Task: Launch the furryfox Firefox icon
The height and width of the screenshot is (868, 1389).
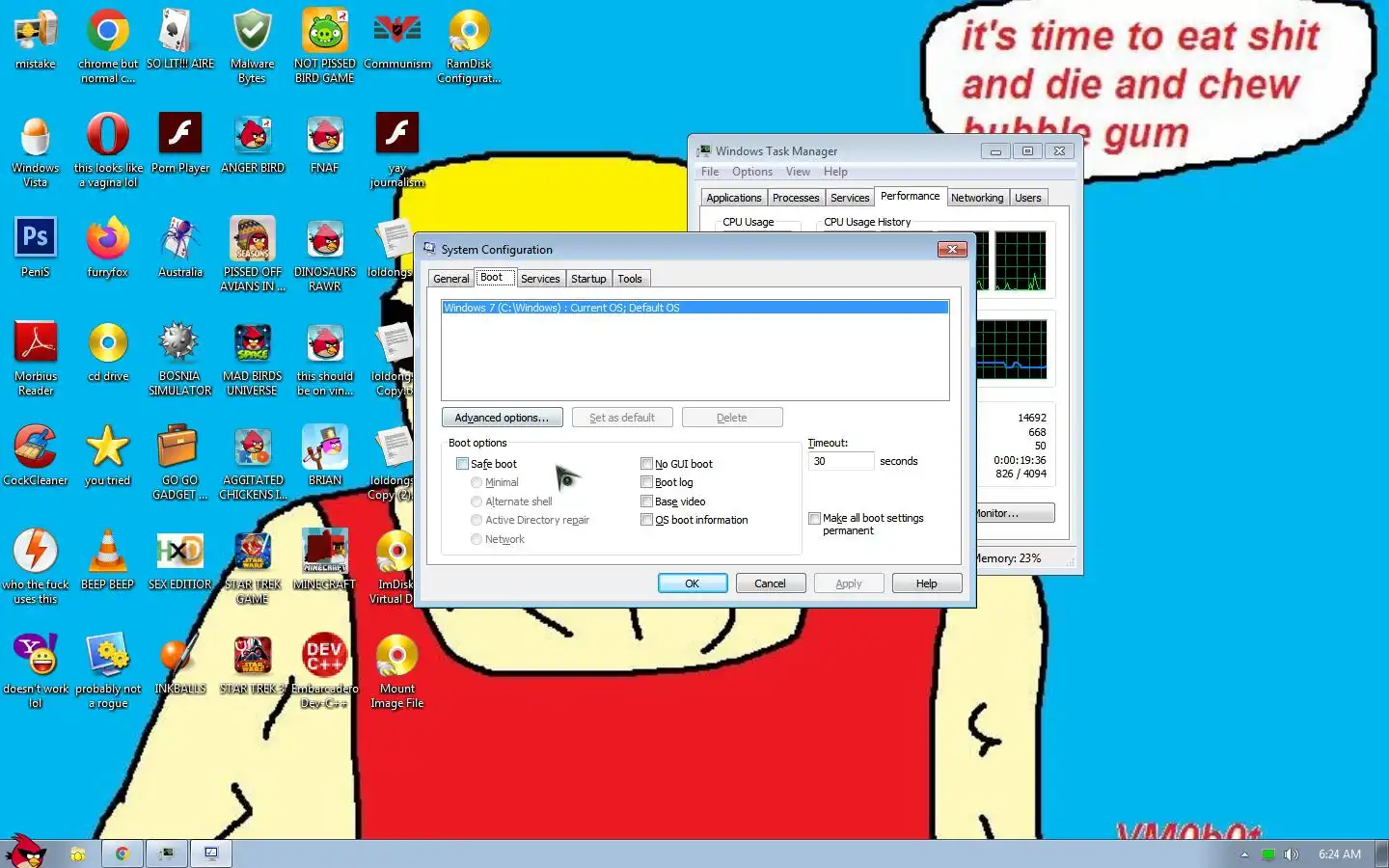Action: (x=108, y=249)
